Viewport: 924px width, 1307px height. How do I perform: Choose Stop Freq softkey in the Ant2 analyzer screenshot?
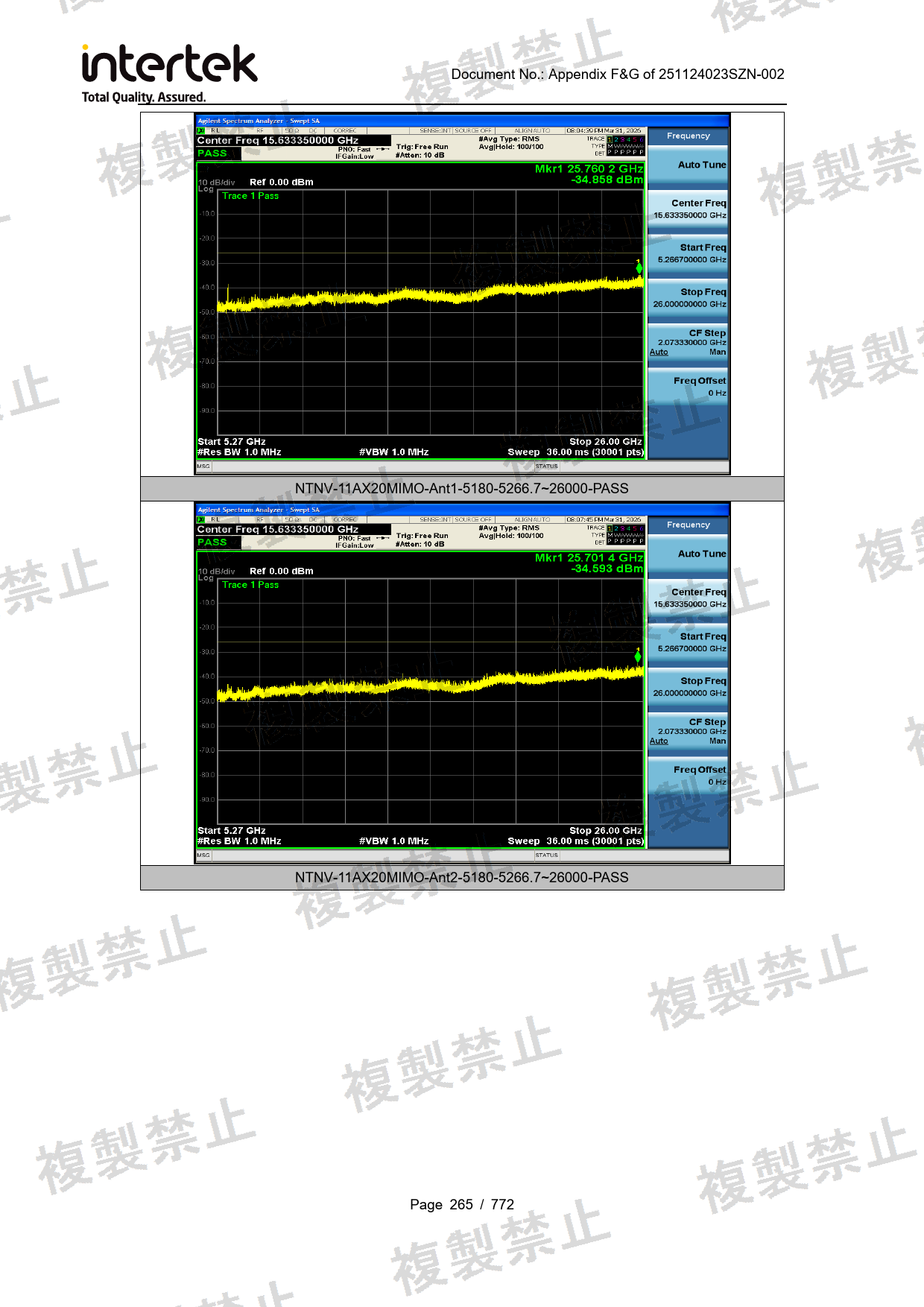click(x=688, y=687)
